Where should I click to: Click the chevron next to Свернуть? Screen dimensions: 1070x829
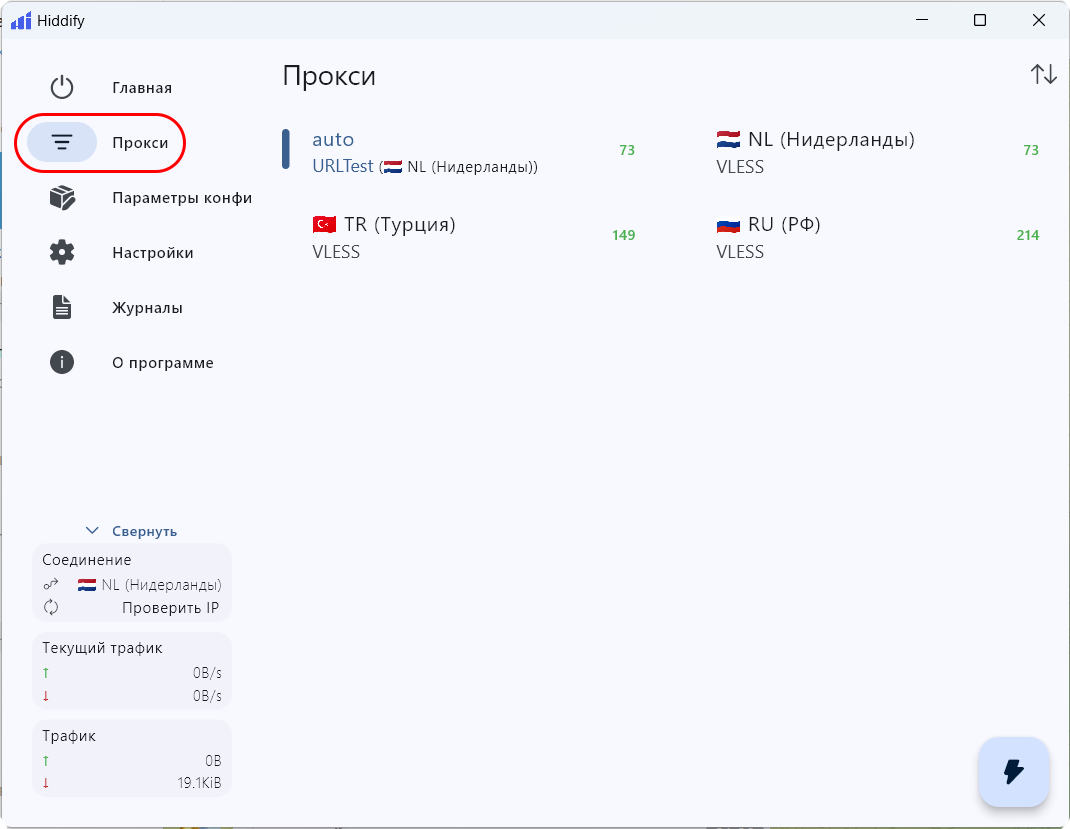[93, 531]
